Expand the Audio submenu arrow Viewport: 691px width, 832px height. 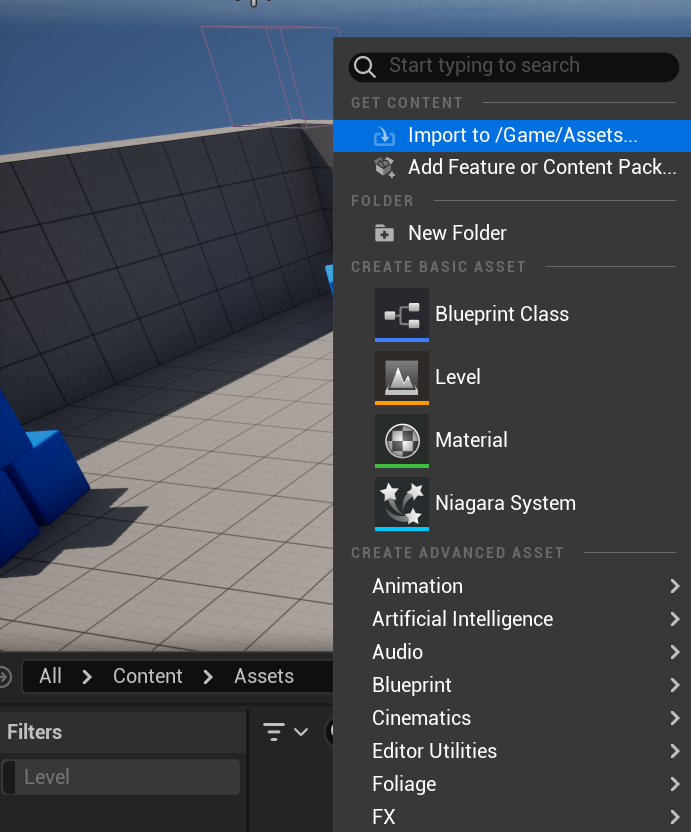(675, 652)
